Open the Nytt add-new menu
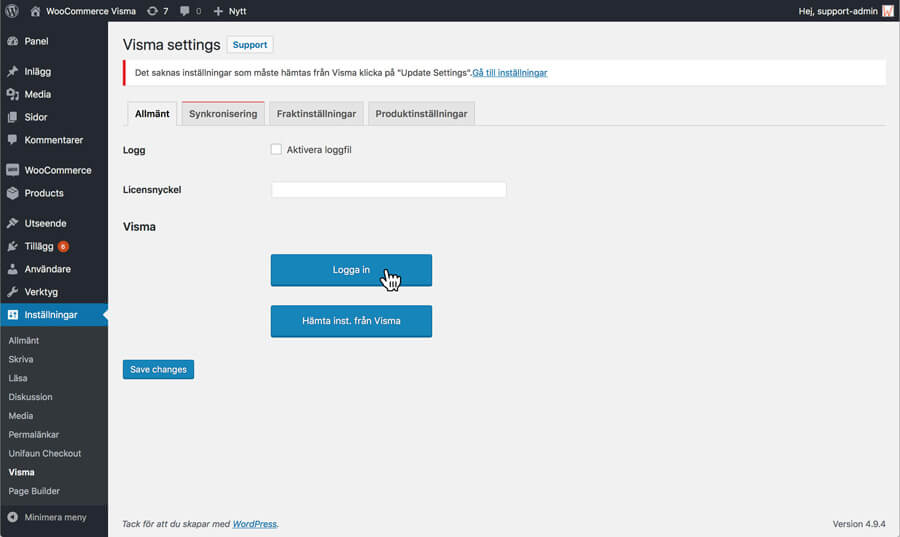The image size is (900, 537). click(x=229, y=11)
